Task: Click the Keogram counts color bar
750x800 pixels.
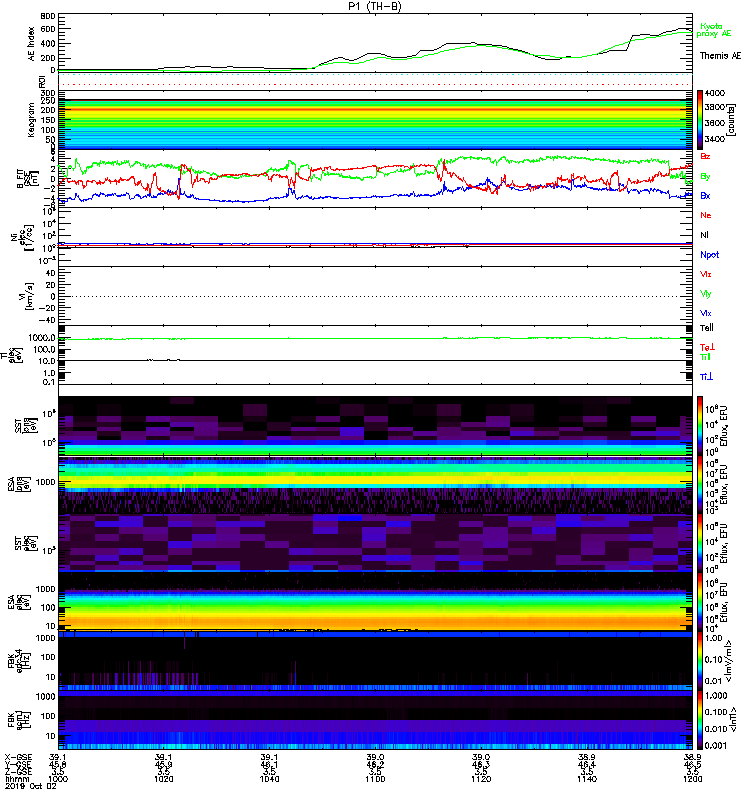Action: pos(700,120)
